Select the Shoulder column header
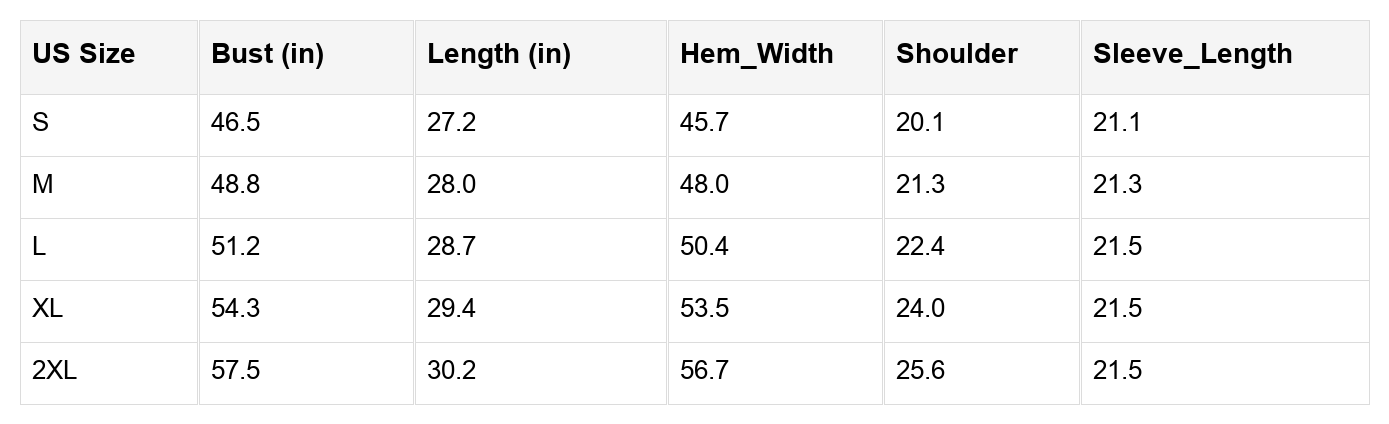The height and width of the screenshot is (424, 1389). tap(956, 54)
